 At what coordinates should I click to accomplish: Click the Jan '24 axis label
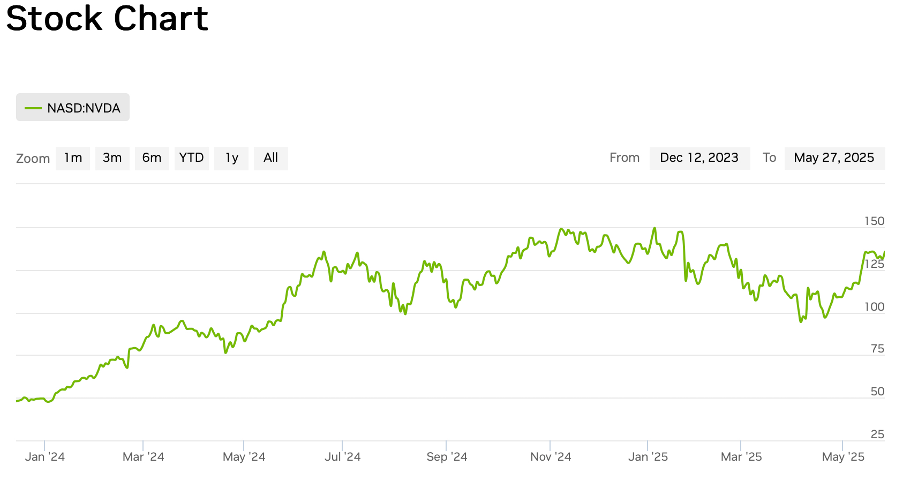click(45, 457)
